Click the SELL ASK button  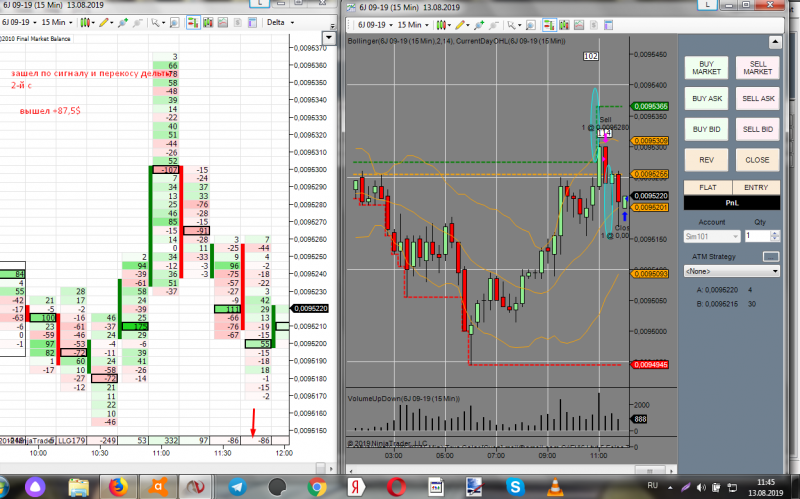(758, 98)
